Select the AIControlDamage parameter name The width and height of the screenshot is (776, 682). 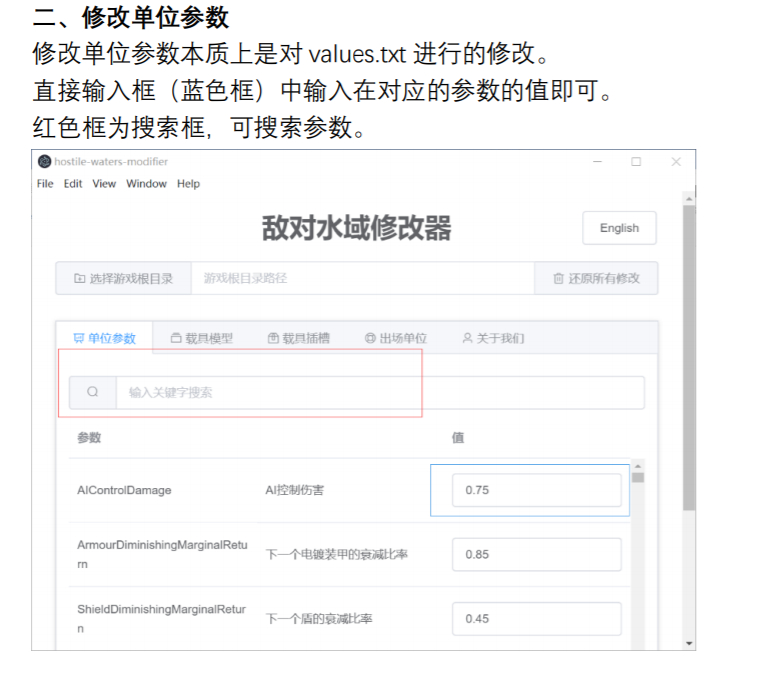point(124,490)
